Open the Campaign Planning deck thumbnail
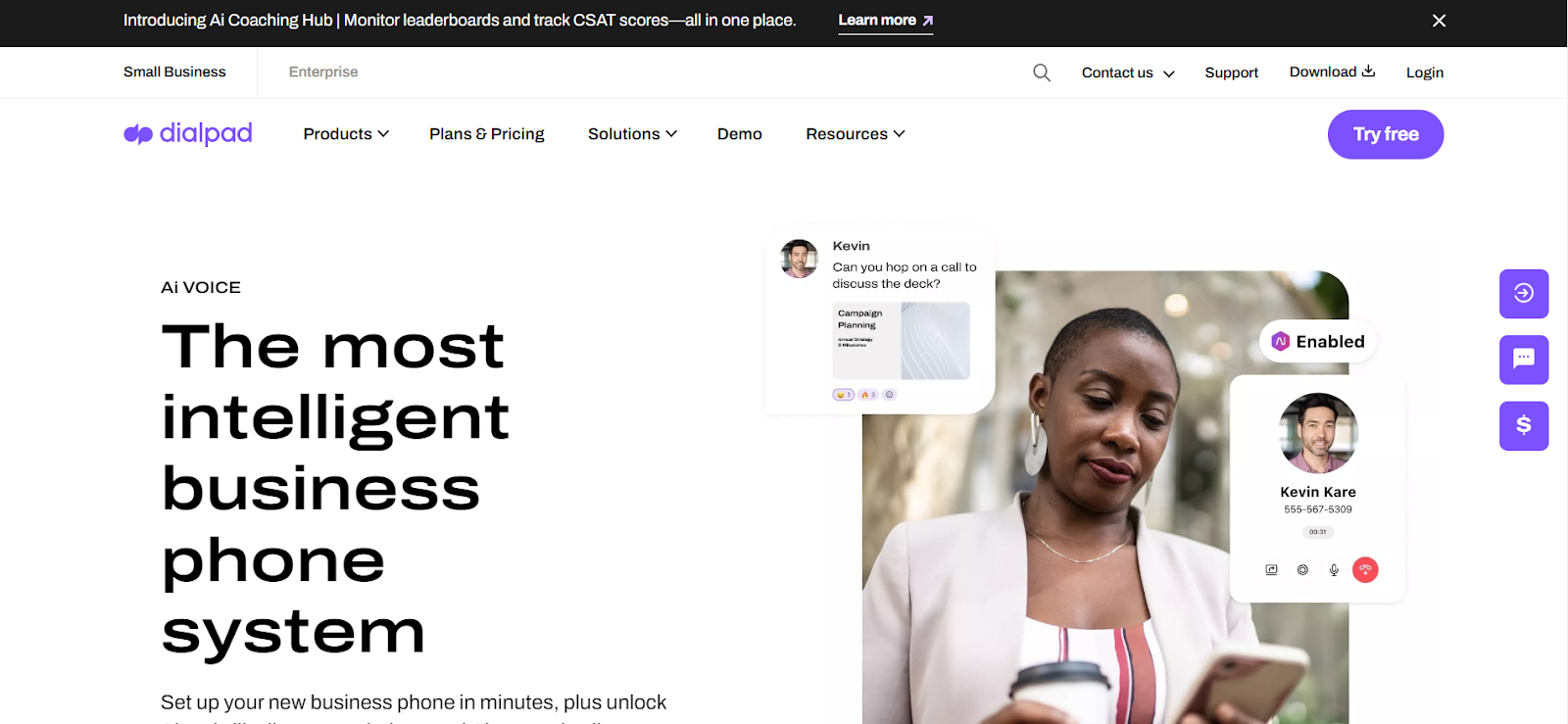This screenshot has height=724, width=1568. point(901,340)
